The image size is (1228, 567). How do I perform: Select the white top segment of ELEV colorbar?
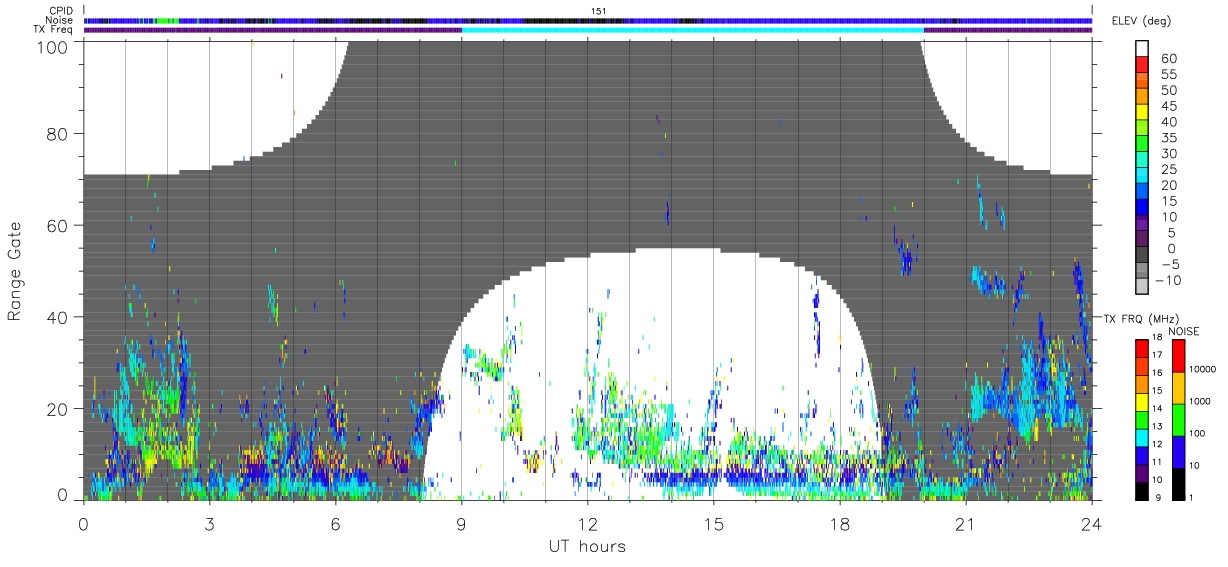[1144, 49]
